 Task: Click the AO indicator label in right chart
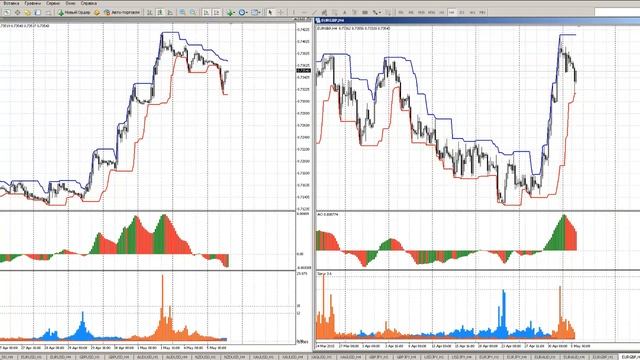327,214
